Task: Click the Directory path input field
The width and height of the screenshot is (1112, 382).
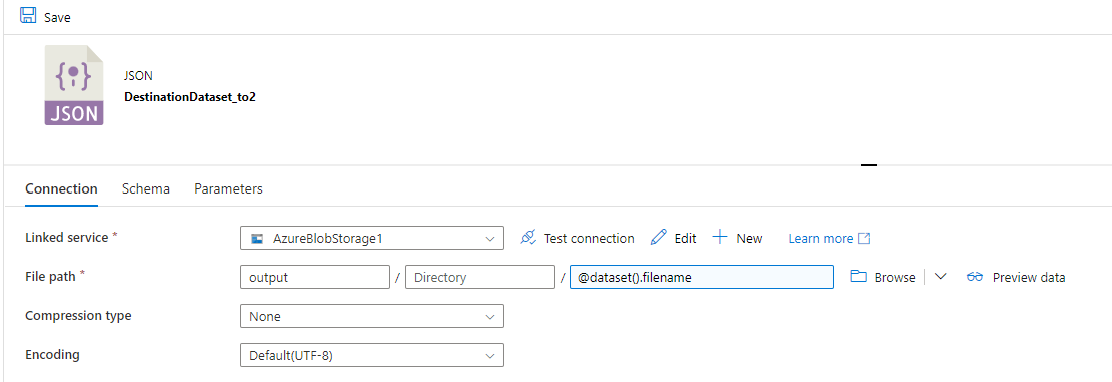Action: tap(479, 277)
